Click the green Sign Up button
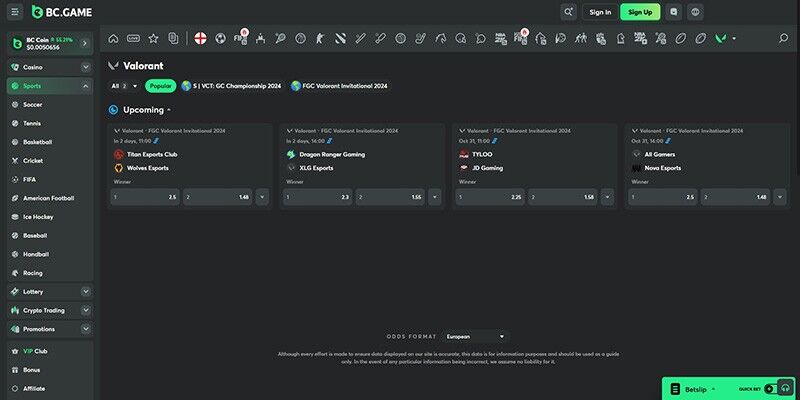Viewport: 800px width, 400px height. point(640,12)
